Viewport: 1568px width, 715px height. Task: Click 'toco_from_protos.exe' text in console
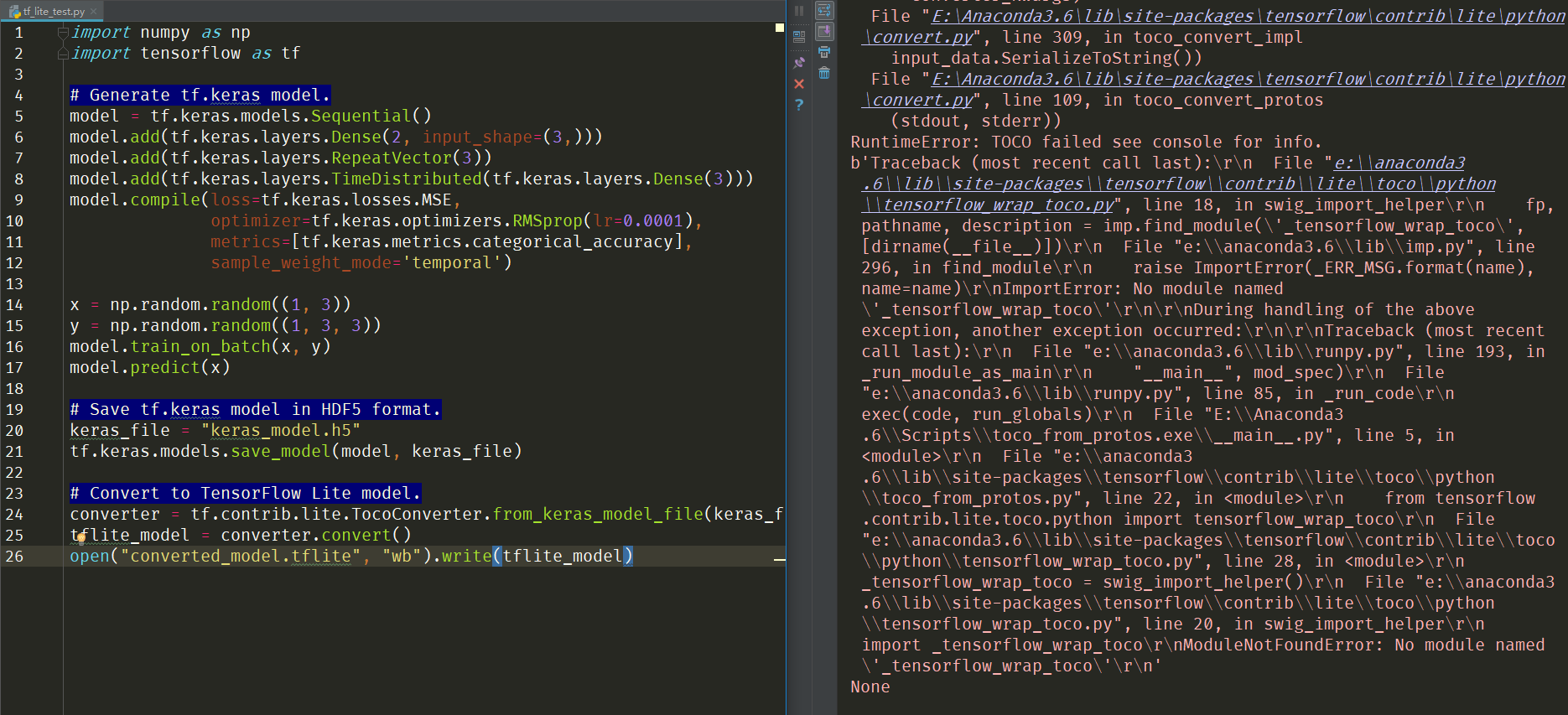(x=1093, y=435)
